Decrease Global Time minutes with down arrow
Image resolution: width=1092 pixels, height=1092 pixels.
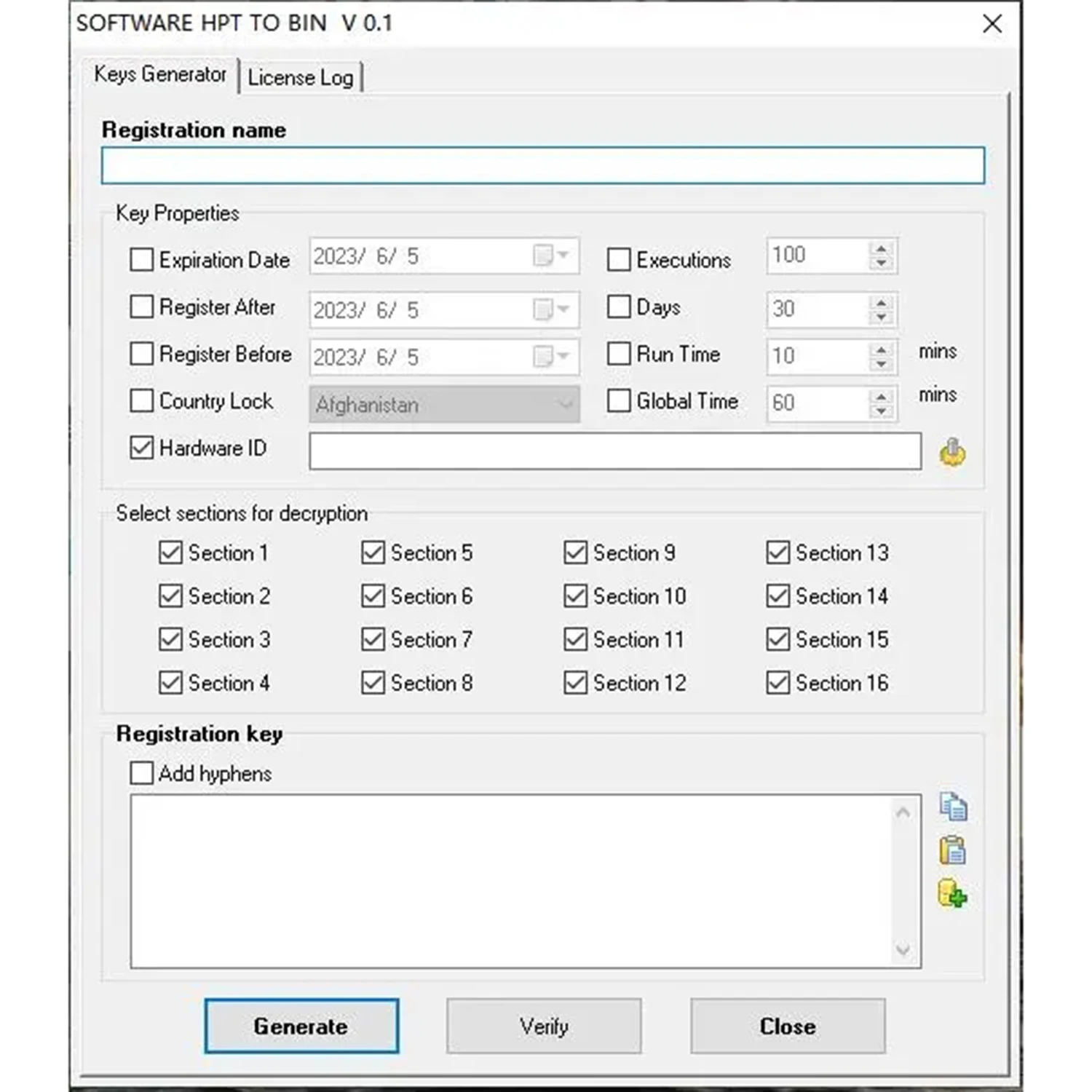click(881, 411)
